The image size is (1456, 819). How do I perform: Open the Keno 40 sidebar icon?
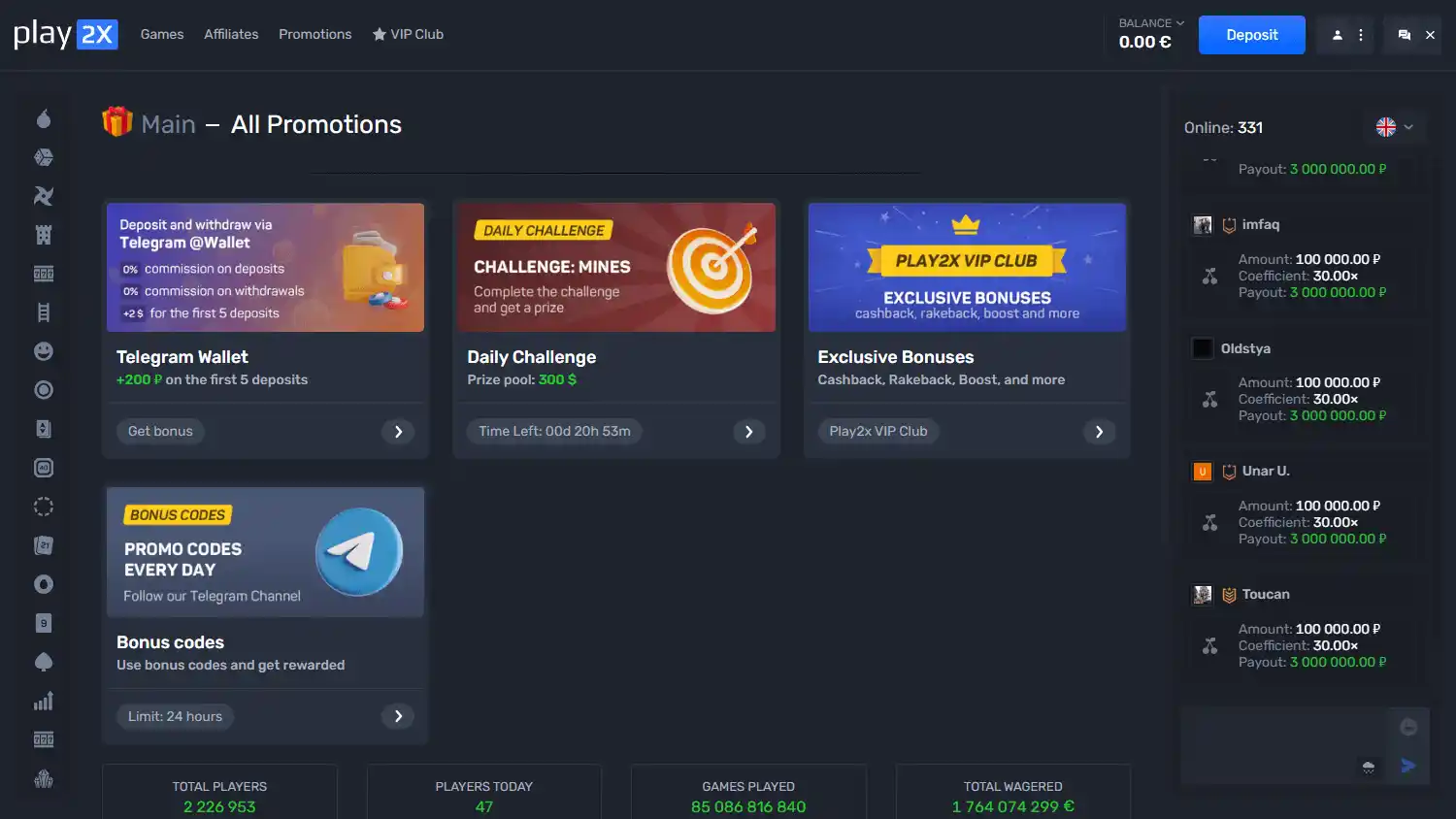[44, 468]
